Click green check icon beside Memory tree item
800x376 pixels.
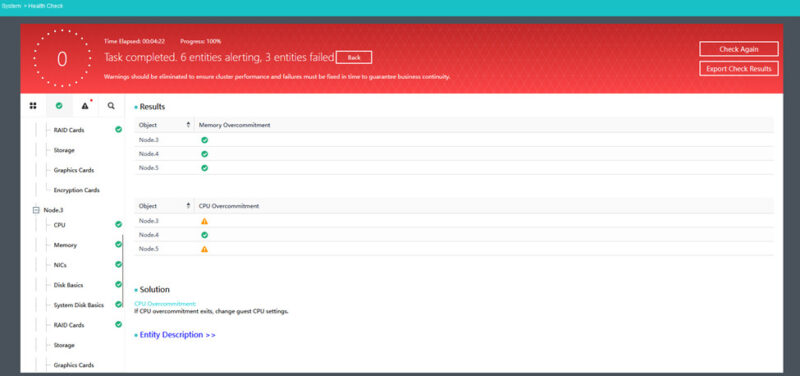click(118, 244)
